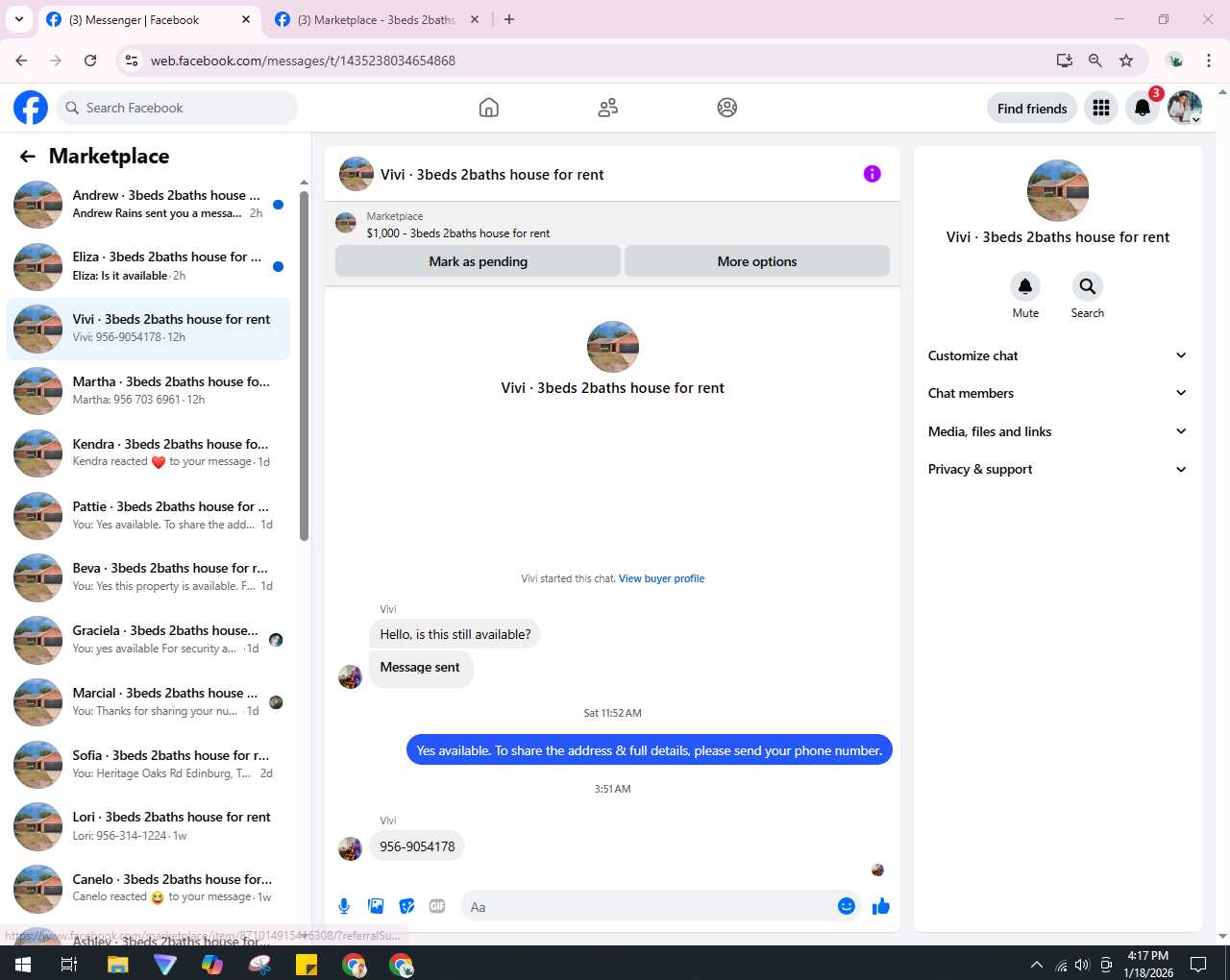
Task: Open the account profile picture menu
Action: tap(1185, 108)
